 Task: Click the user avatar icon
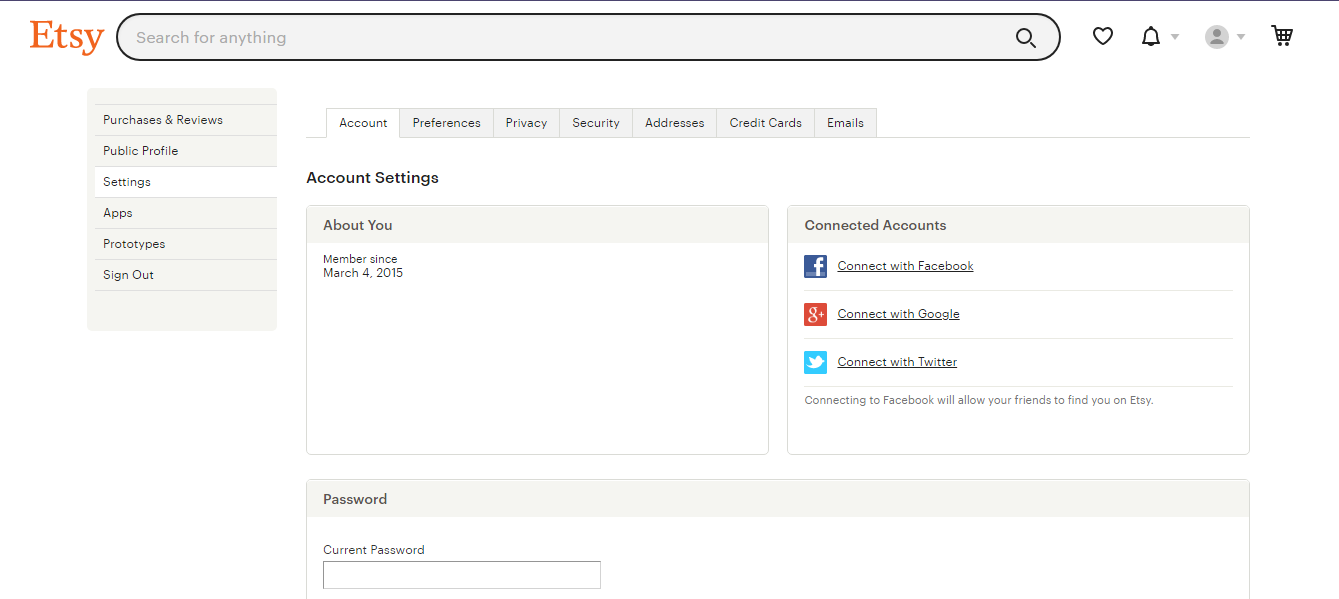[1216, 37]
